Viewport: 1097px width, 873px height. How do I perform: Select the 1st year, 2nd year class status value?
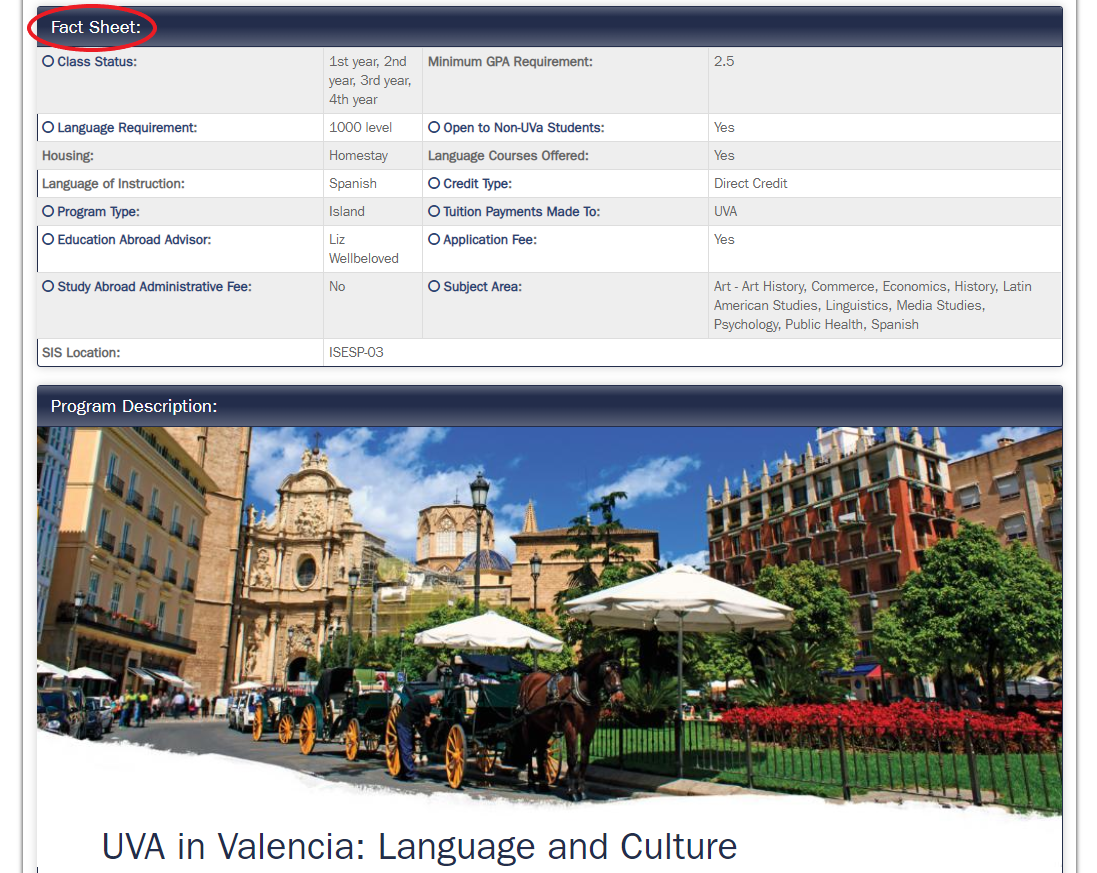(x=370, y=80)
